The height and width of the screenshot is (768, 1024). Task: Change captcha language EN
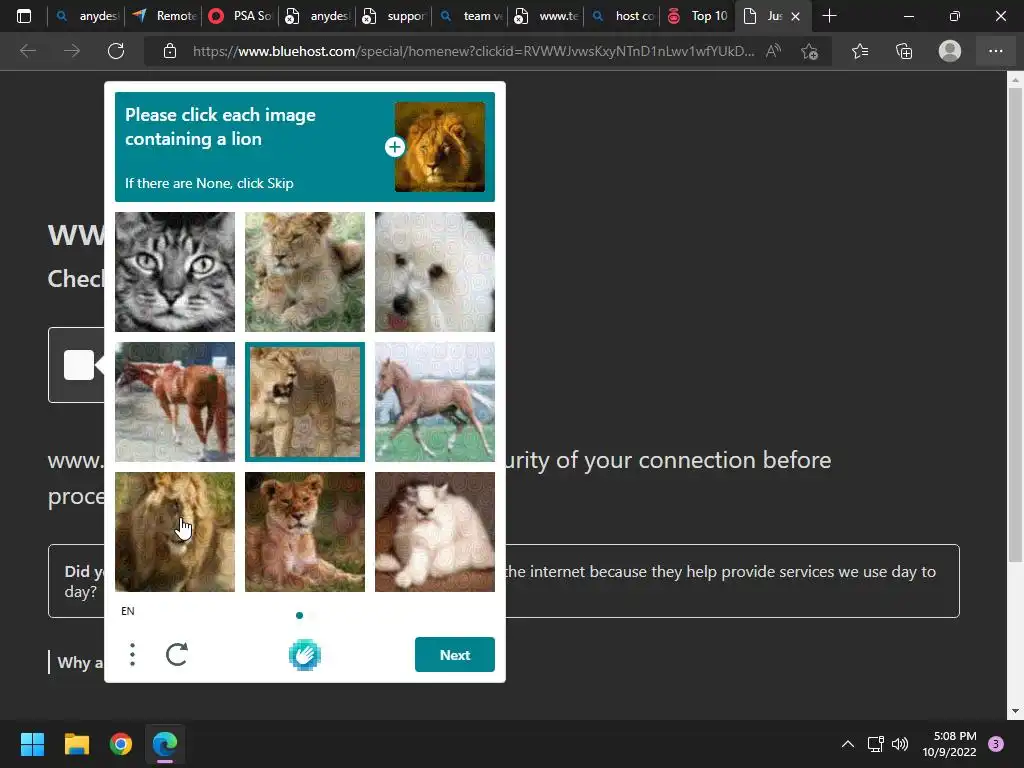click(127, 611)
